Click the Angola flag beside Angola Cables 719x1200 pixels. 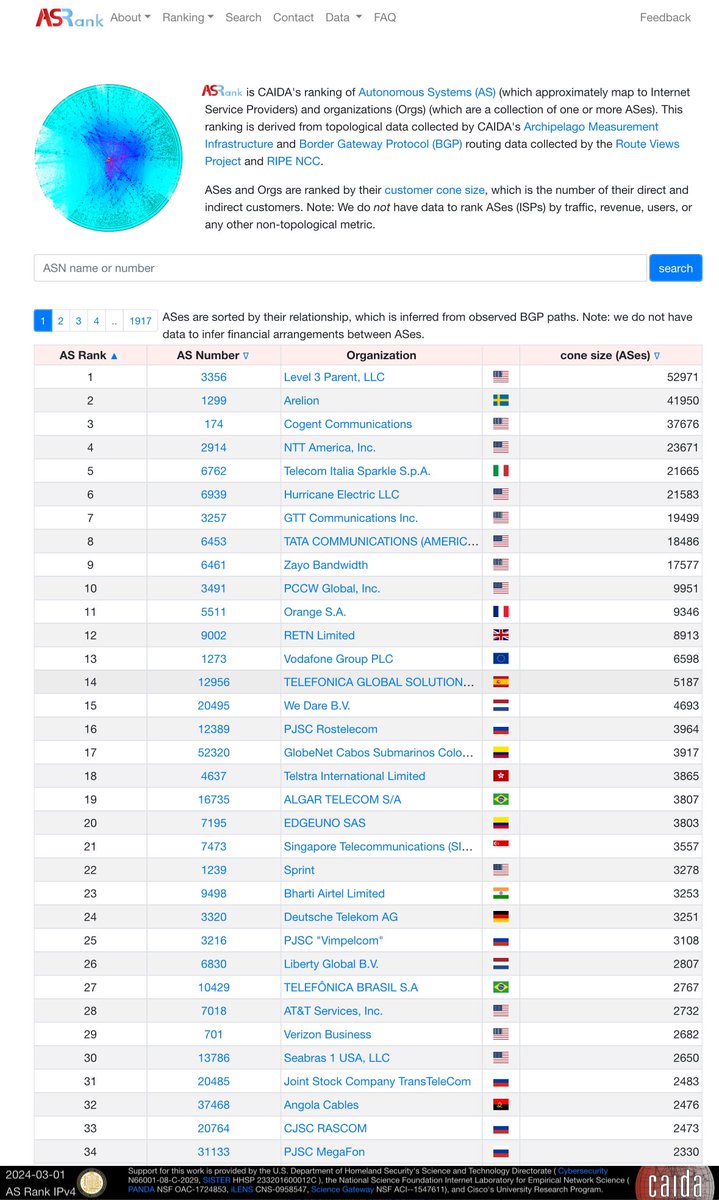pos(501,1105)
